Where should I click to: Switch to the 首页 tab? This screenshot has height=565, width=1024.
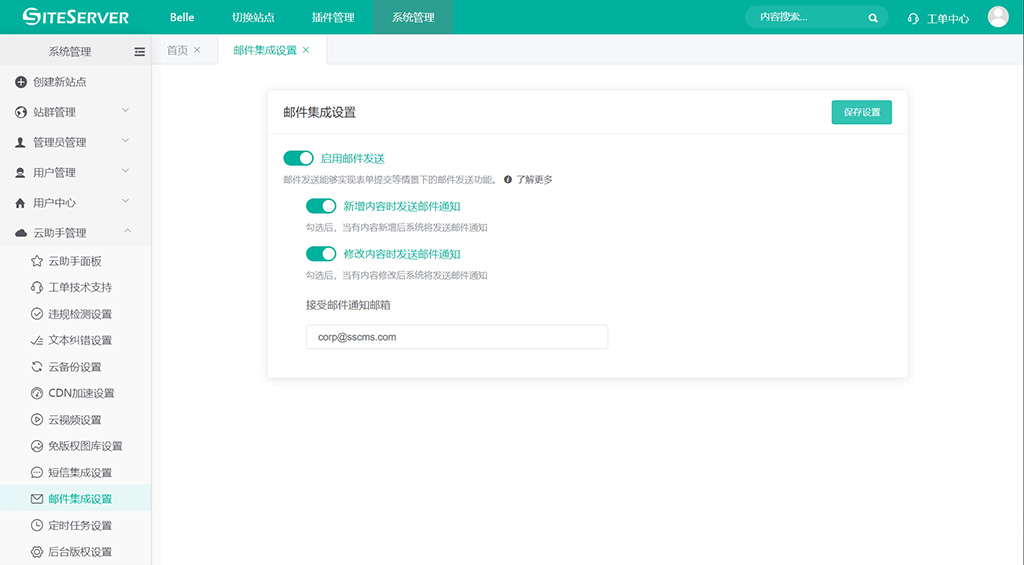(x=177, y=50)
